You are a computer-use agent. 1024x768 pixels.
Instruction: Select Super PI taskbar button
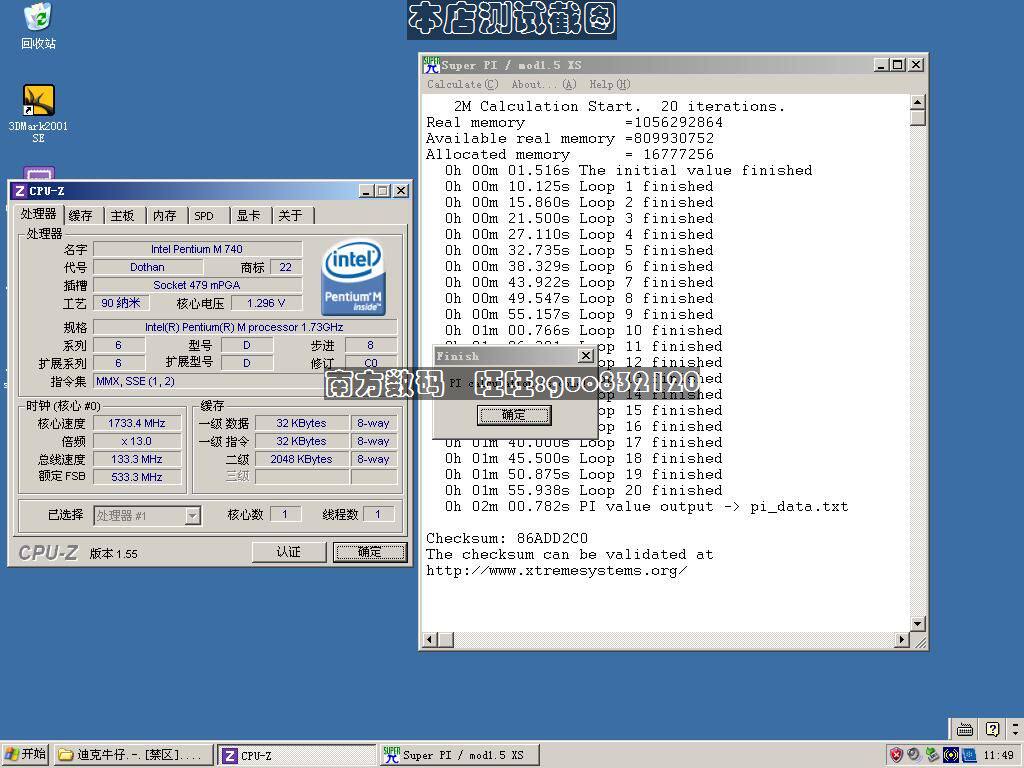coord(460,755)
